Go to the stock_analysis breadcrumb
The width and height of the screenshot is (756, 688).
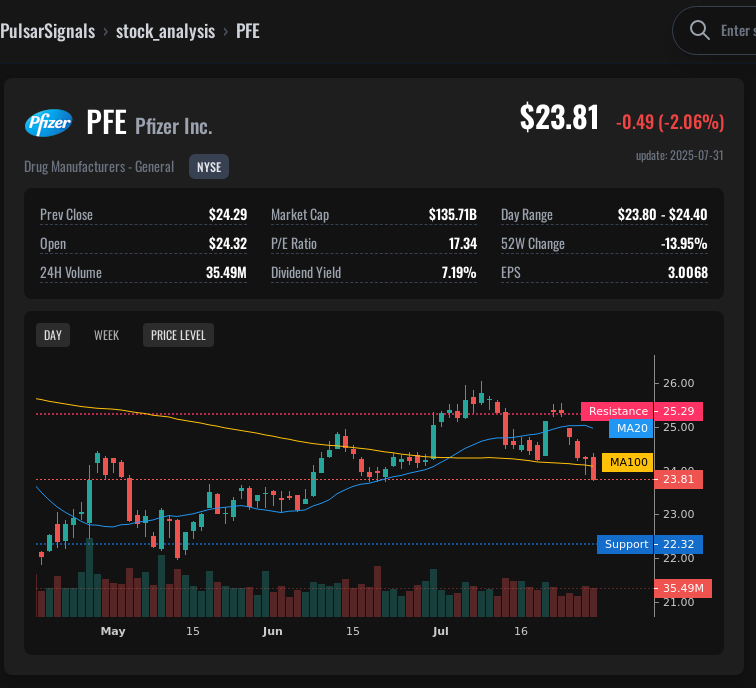(165, 31)
